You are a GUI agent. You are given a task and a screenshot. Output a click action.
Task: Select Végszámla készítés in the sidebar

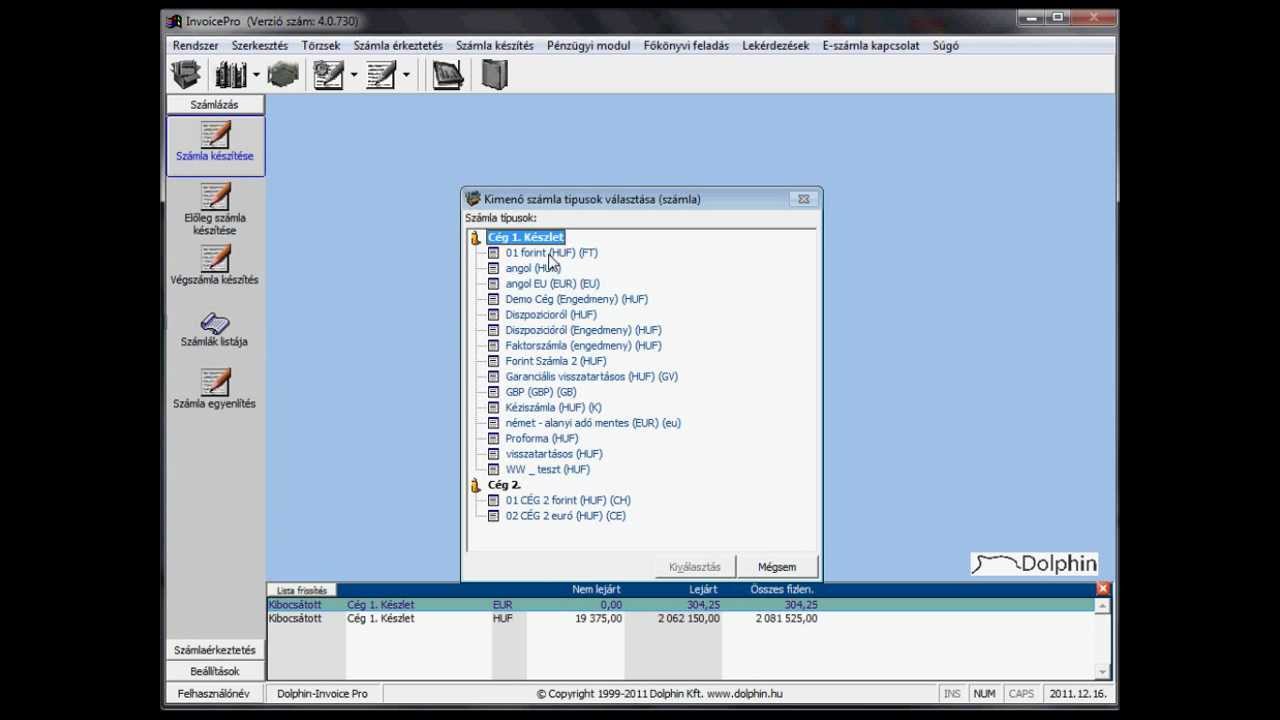click(x=215, y=265)
